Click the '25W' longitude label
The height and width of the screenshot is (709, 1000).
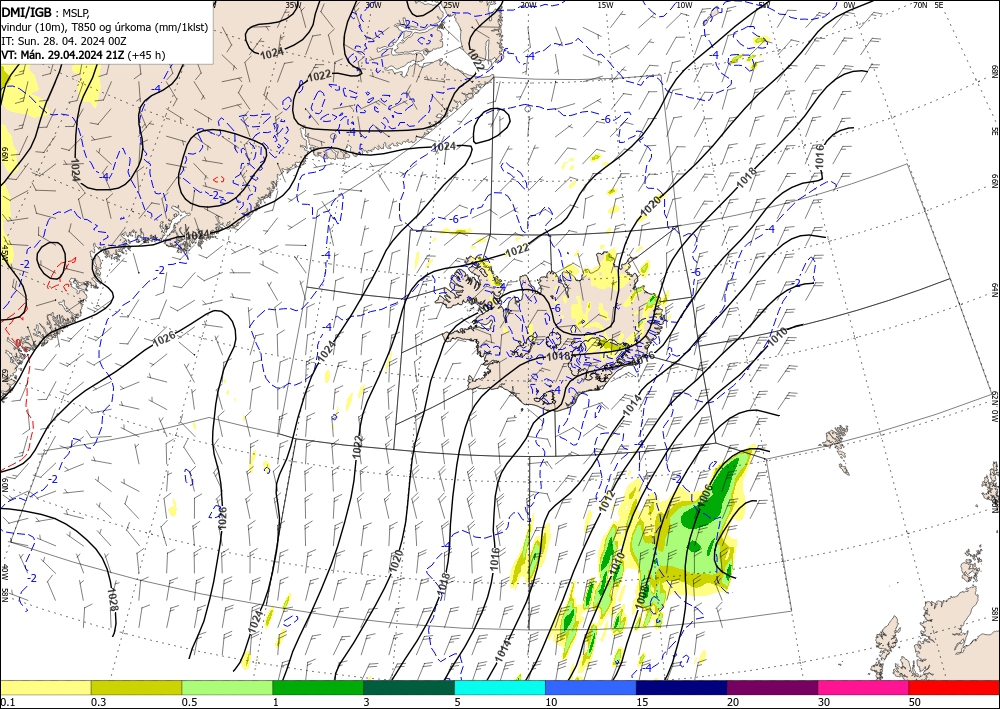[x=451, y=5]
